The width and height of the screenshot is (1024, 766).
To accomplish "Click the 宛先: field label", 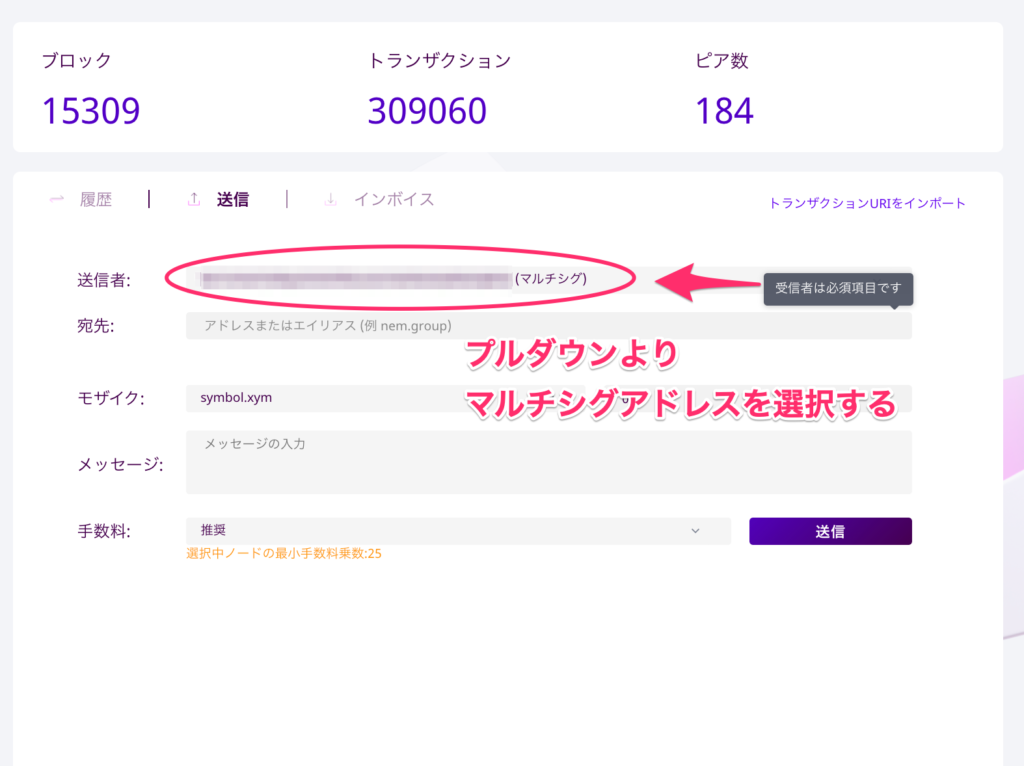I will point(95,326).
